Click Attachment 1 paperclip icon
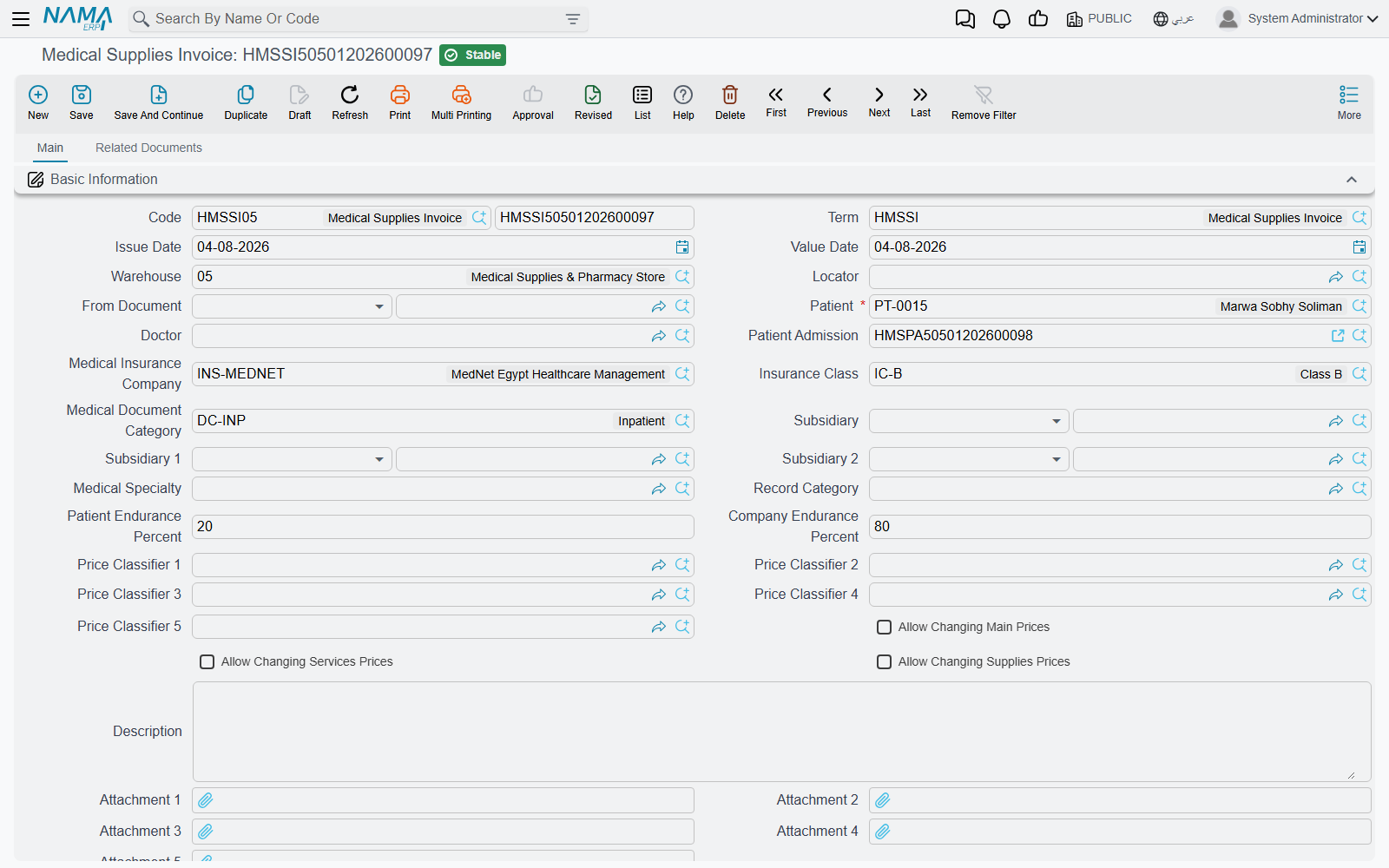Image resolution: width=1389 pixels, height=868 pixels. click(x=206, y=800)
